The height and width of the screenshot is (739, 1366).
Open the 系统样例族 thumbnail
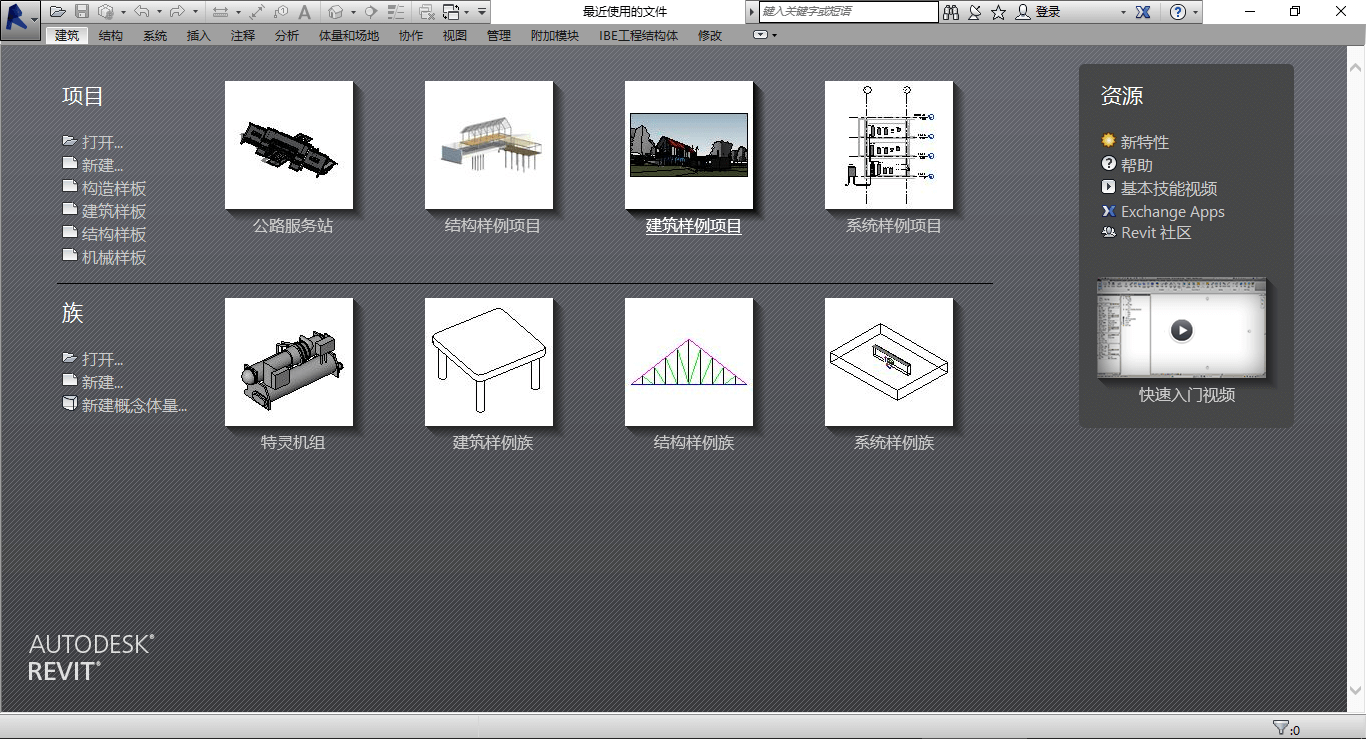click(x=889, y=362)
